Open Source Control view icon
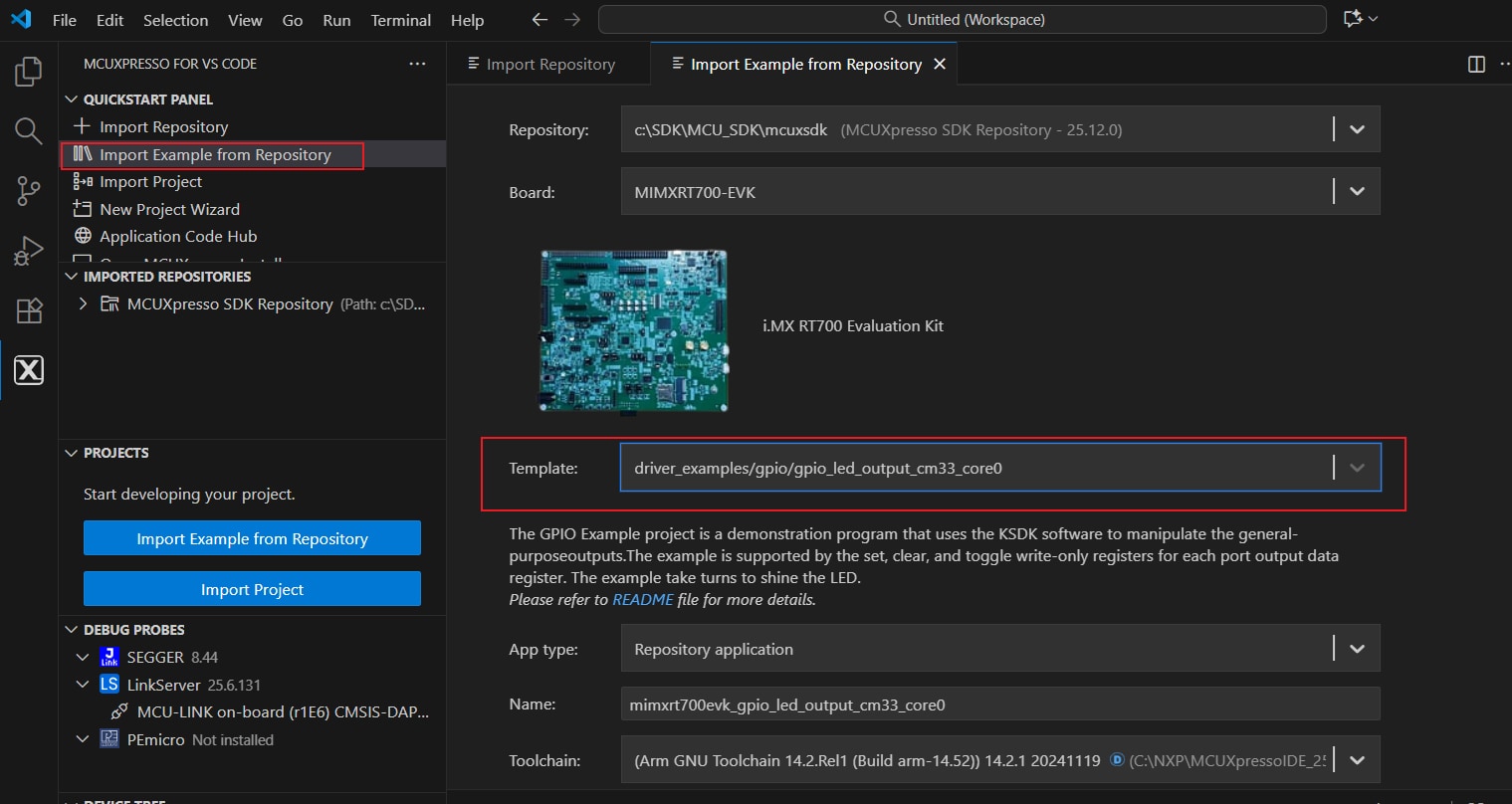 pos(29,191)
